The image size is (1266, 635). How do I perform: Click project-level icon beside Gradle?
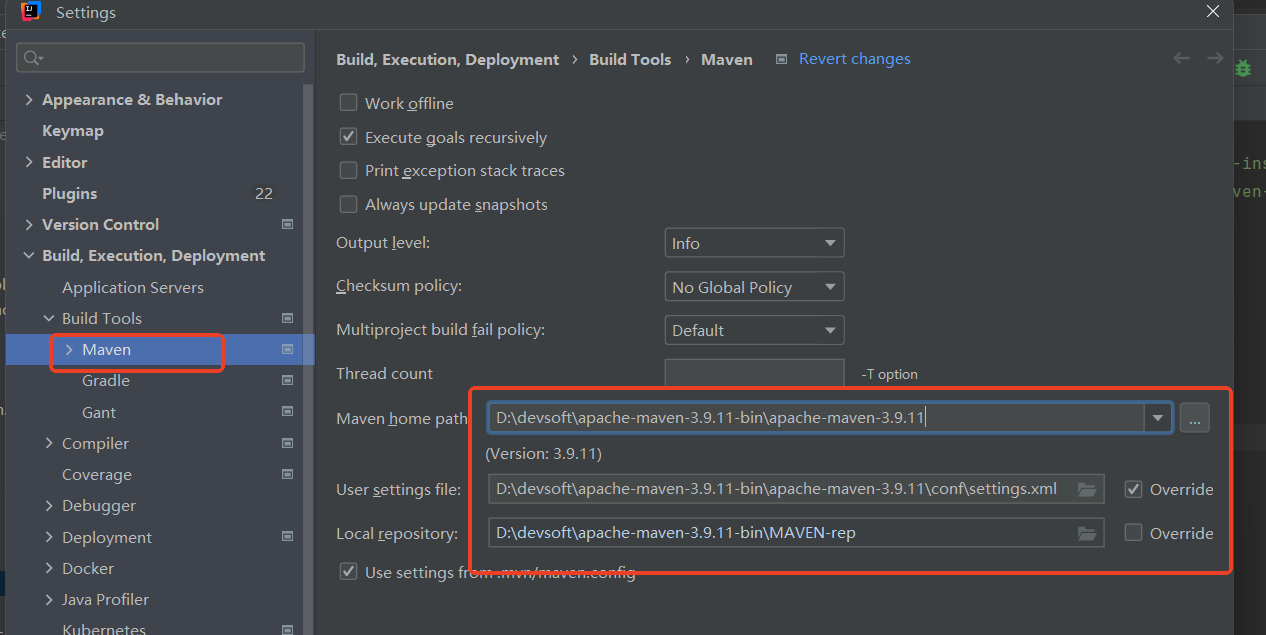(288, 380)
